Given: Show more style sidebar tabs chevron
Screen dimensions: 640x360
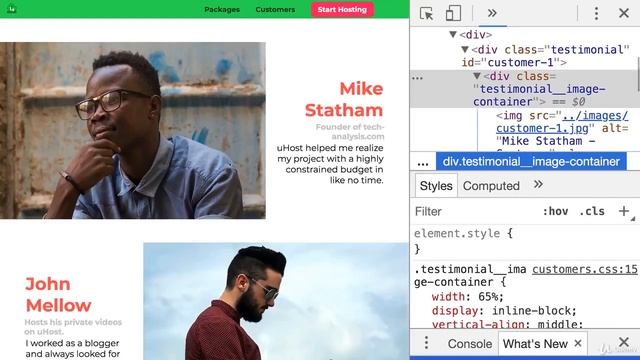Looking at the screenshot, I should click(538, 184).
